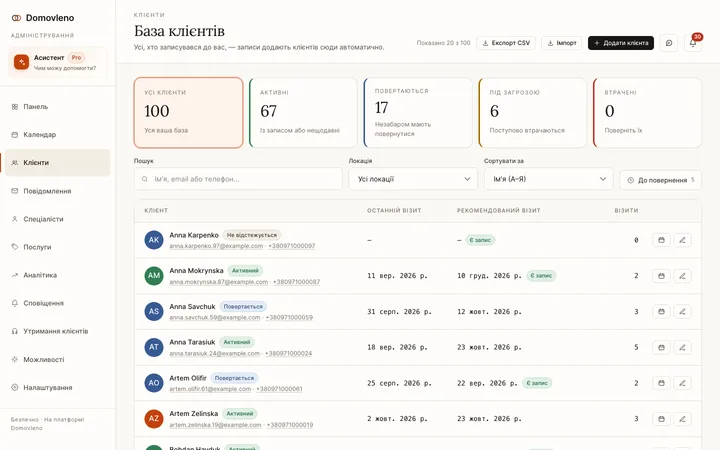The image size is (720, 450).
Task: Click Рекомендований візит column header
Action: click(x=499, y=211)
